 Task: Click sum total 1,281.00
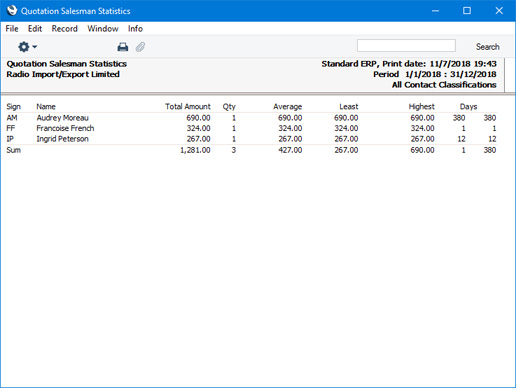[x=195, y=150]
